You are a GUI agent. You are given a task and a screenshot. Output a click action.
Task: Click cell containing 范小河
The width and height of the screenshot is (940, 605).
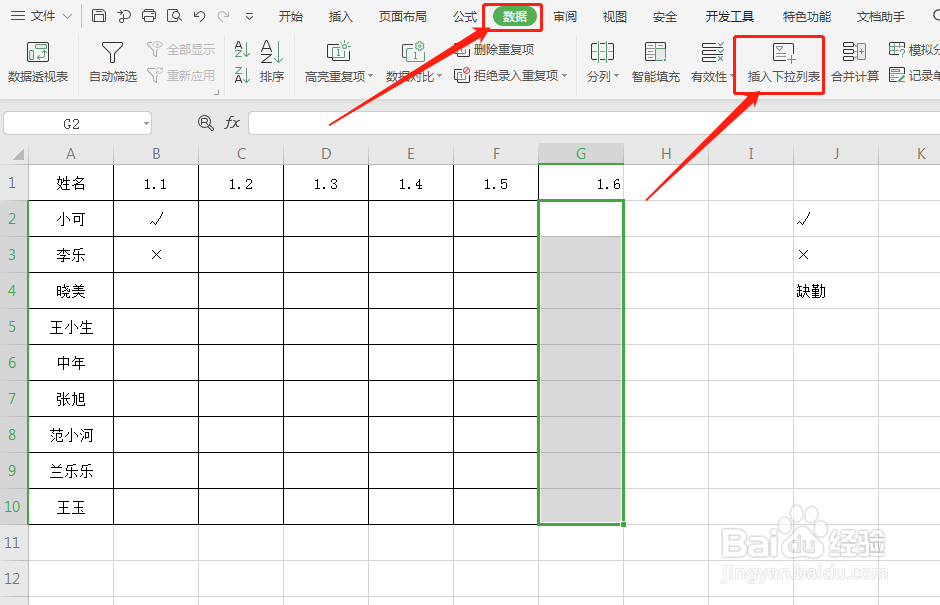point(71,435)
